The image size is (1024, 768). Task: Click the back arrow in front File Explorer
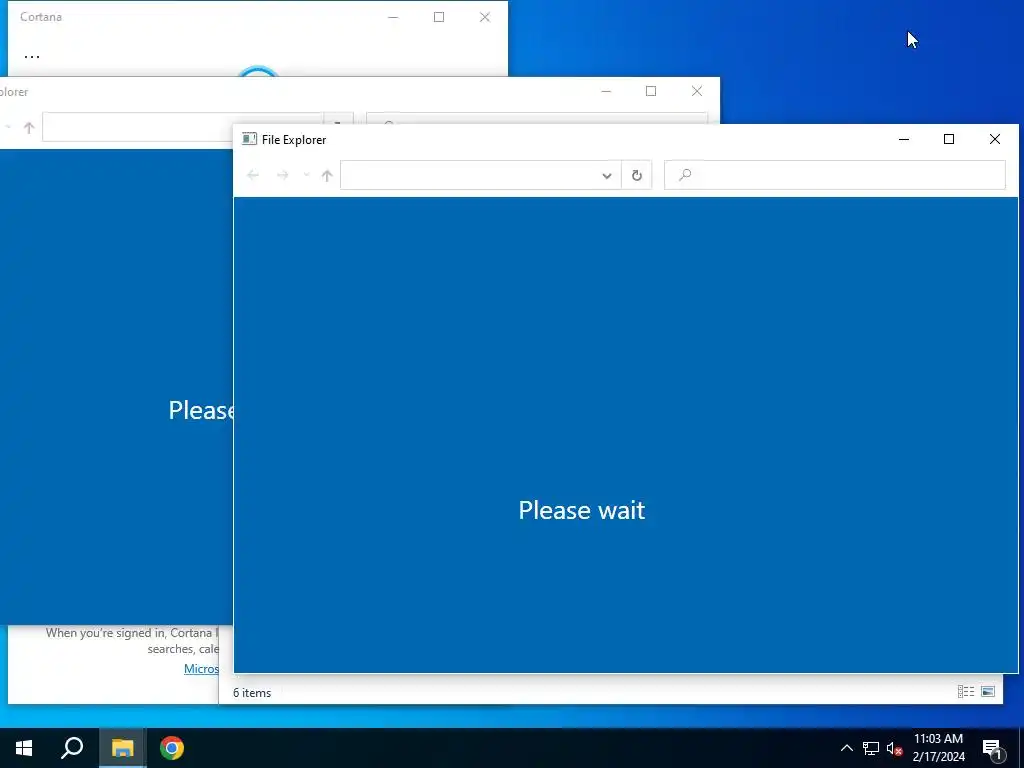pos(253,175)
